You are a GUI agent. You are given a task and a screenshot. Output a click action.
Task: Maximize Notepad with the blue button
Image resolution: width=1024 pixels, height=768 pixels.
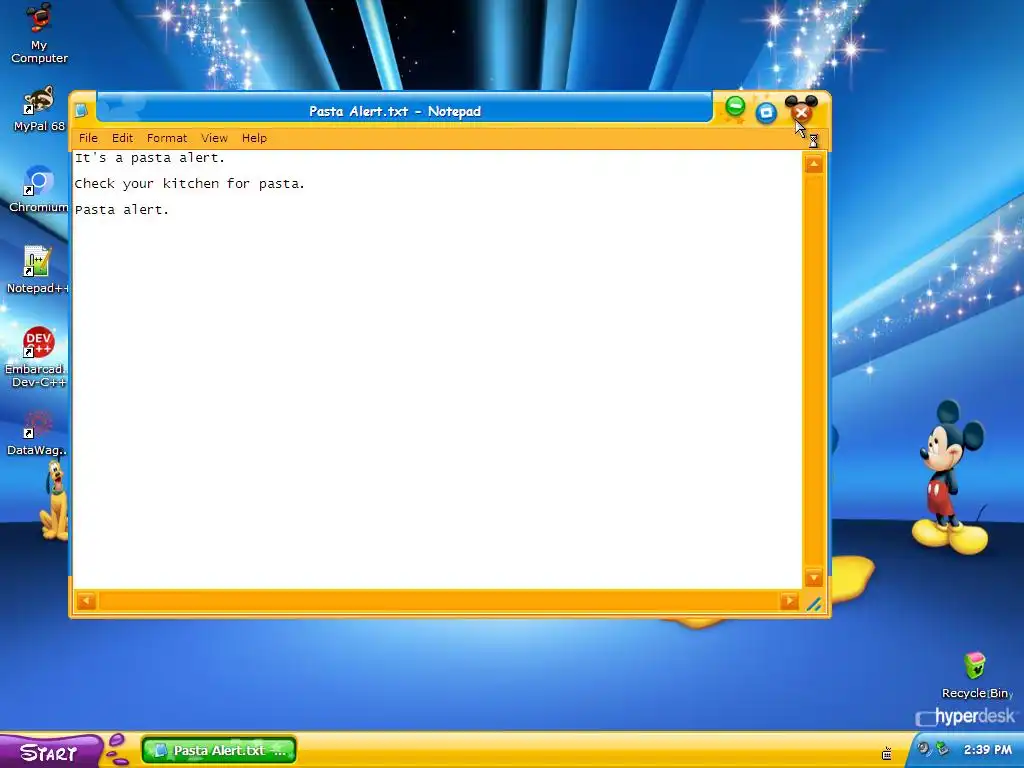766,113
